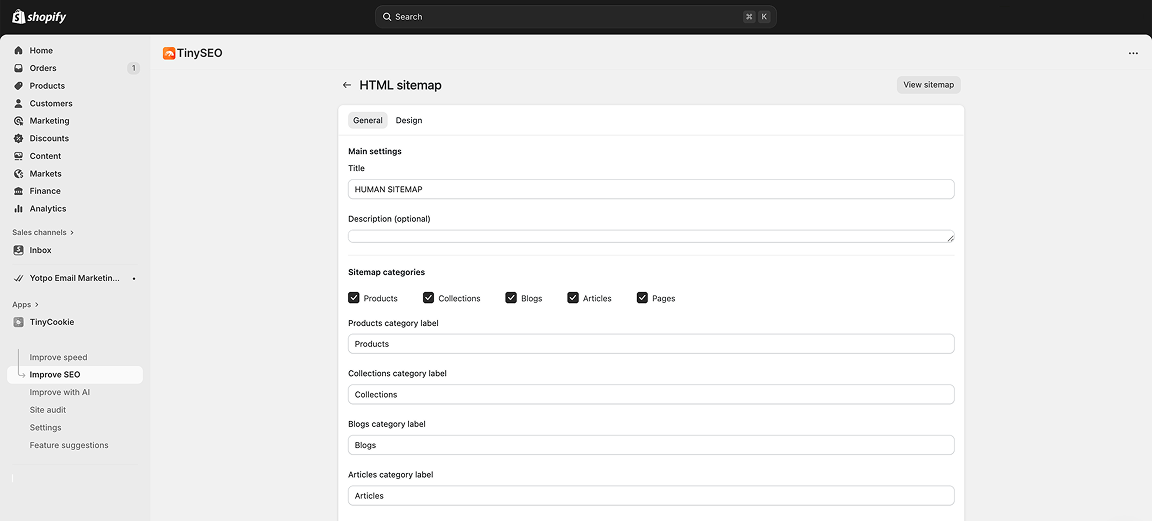Click the Marketing target icon

coord(18,121)
